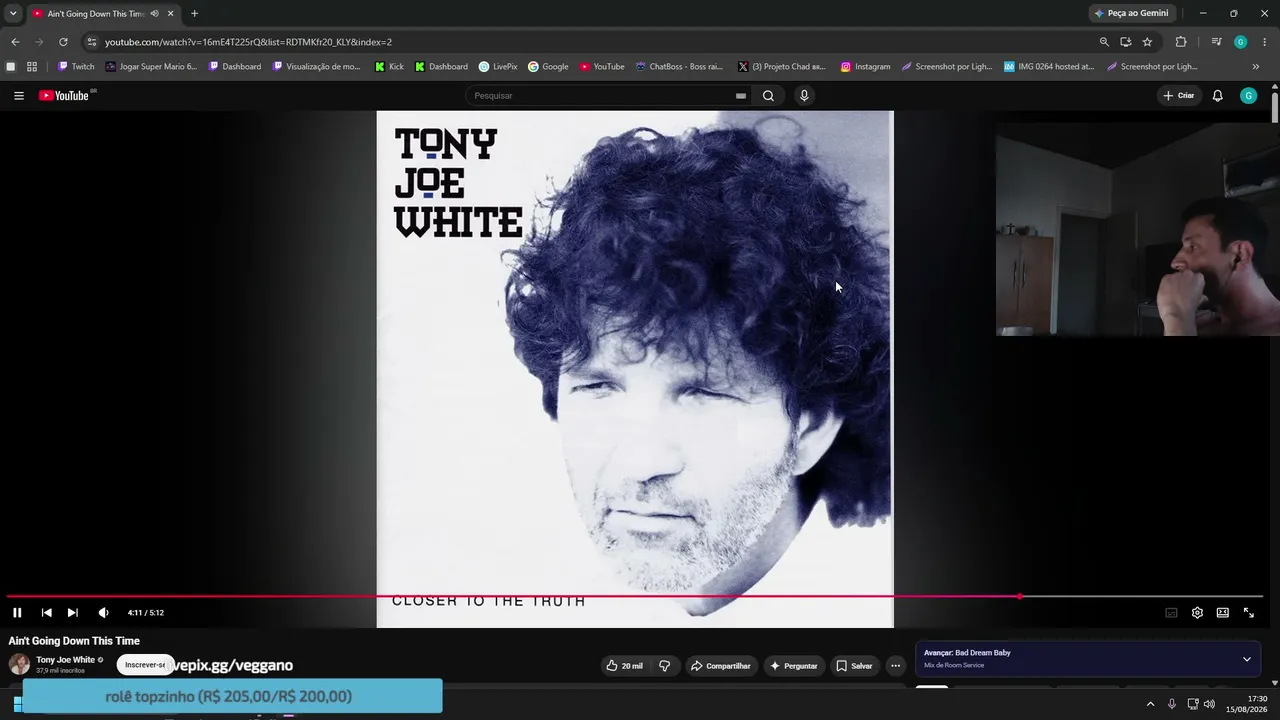
Task: Open the tab search dropdown
Action: (13, 13)
